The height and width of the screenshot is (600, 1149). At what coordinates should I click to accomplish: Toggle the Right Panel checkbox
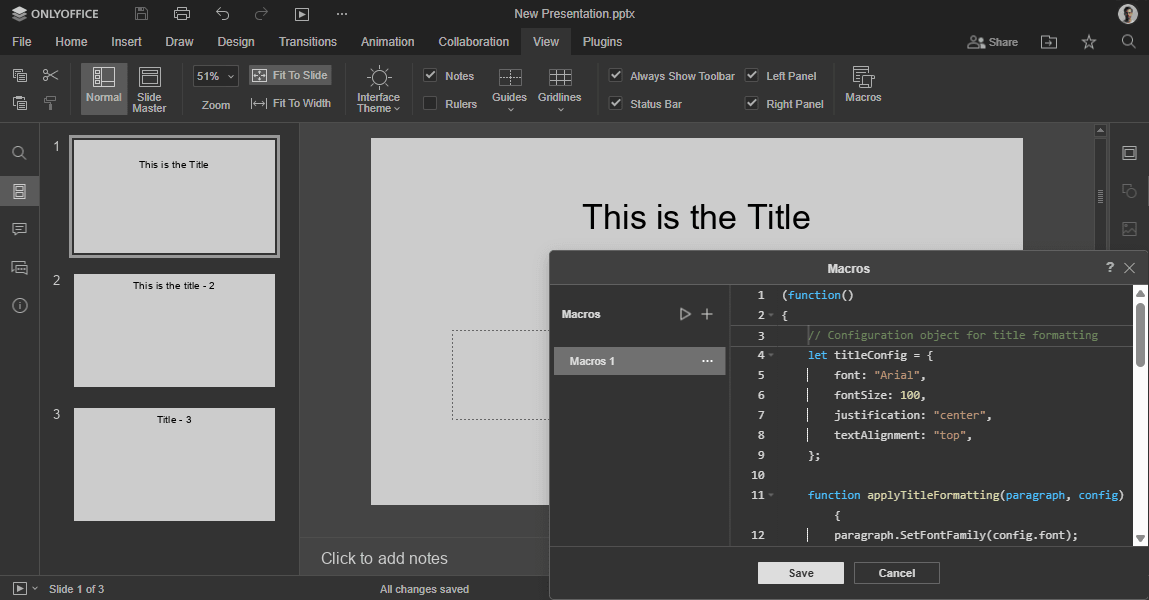coord(751,103)
